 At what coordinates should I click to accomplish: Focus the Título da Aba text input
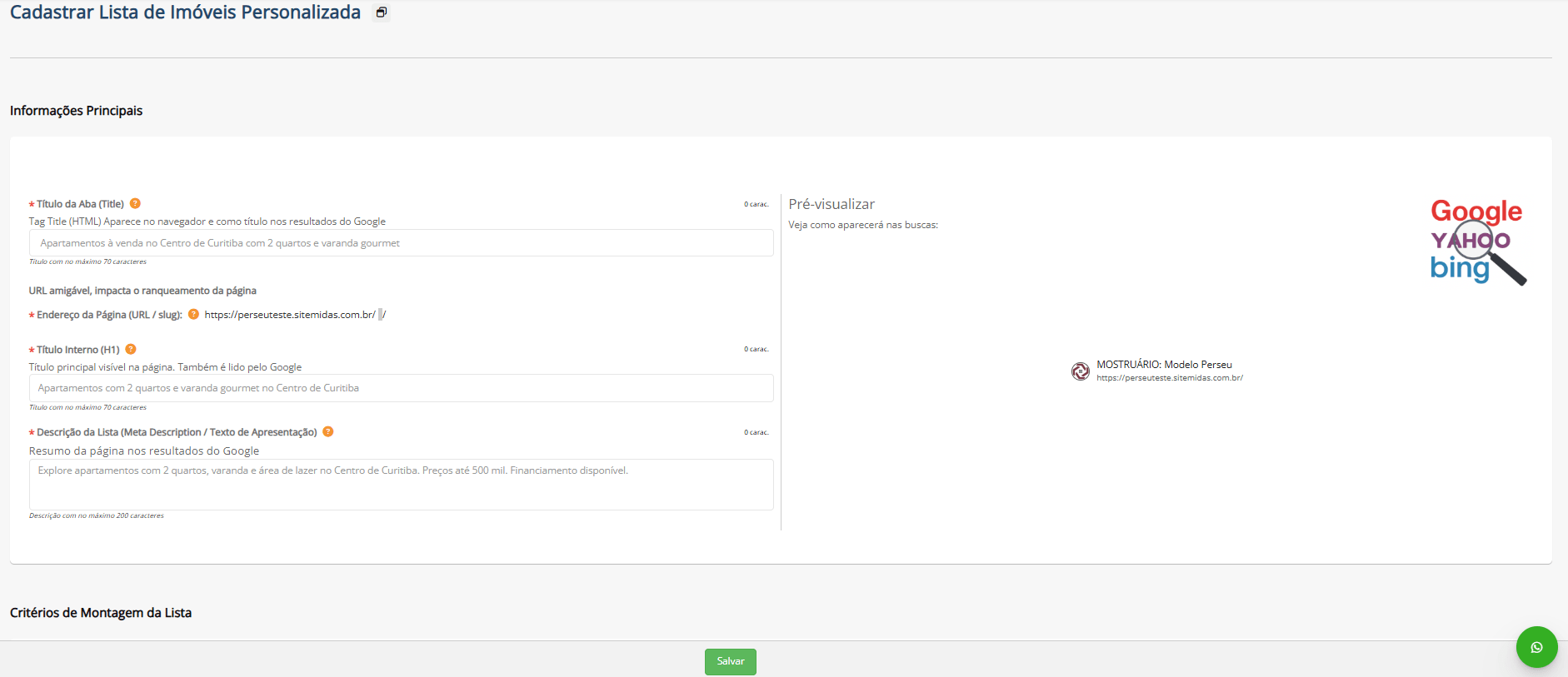point(401,243)
